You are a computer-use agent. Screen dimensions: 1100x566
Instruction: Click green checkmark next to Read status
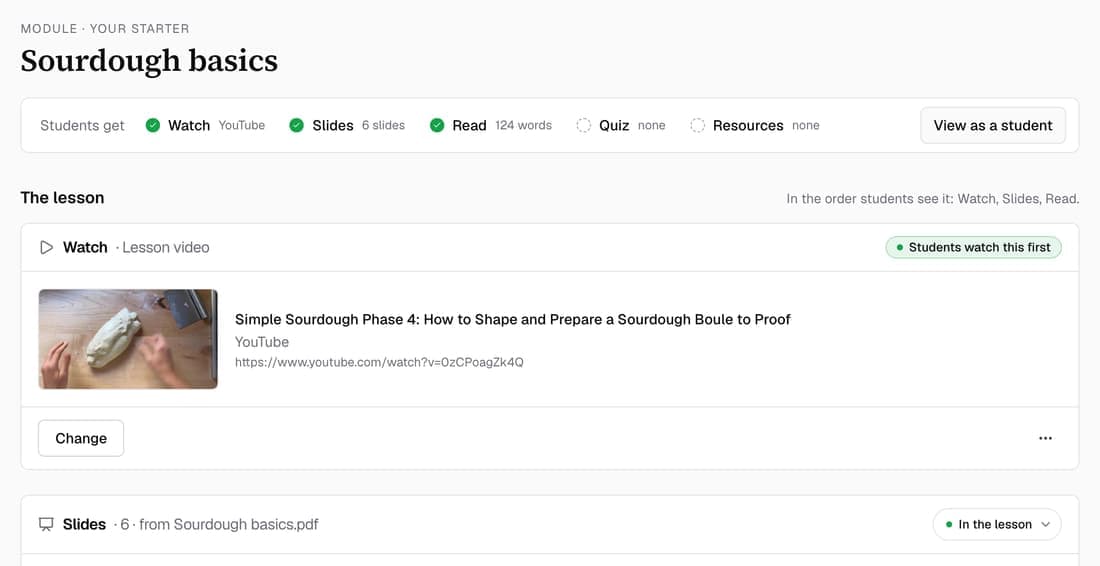[x=437, y=126]
